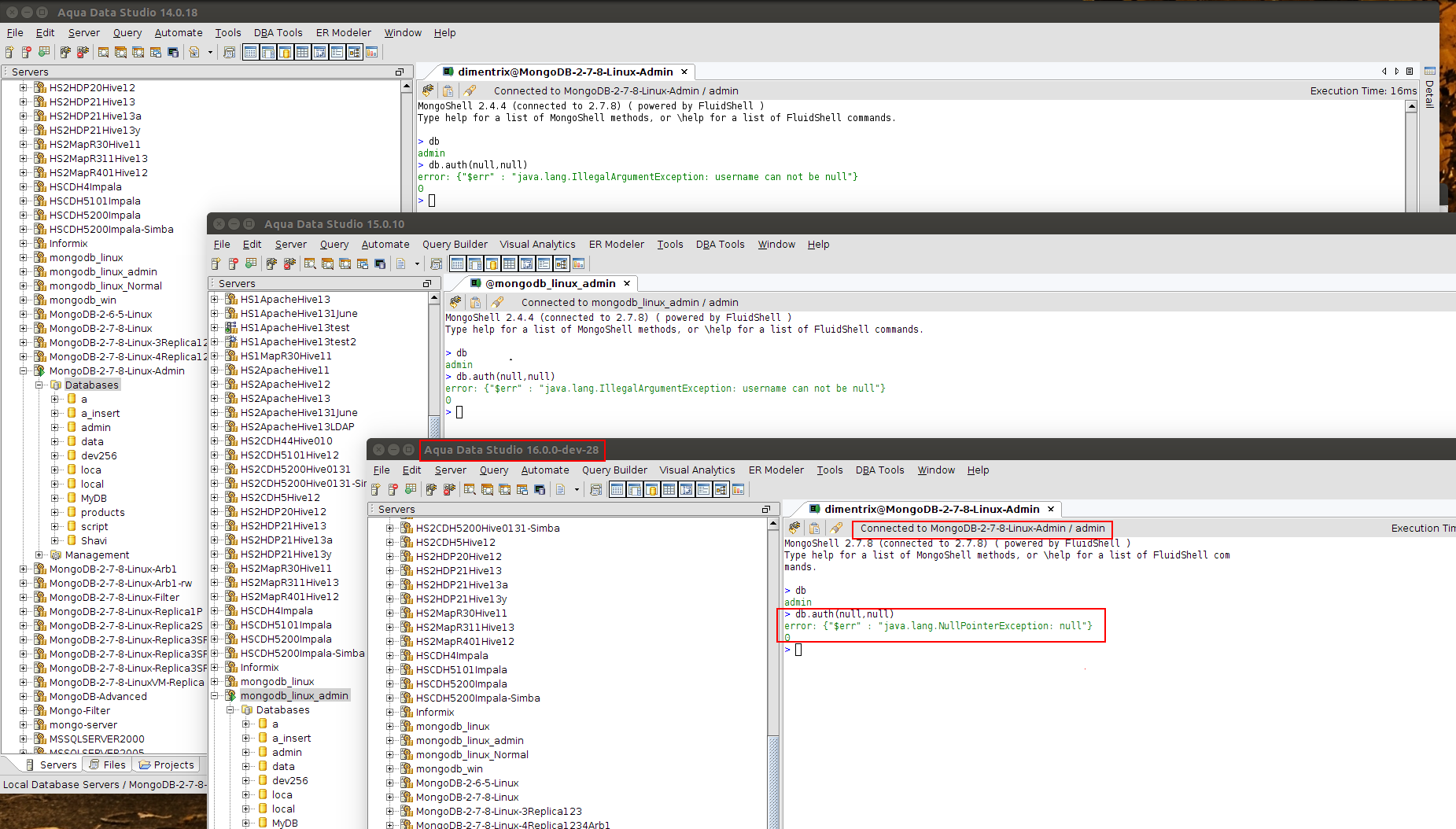Click first magnifier query icon in 14.0.18 toolbar
The image size is (1456, 829).
point(104,52)
